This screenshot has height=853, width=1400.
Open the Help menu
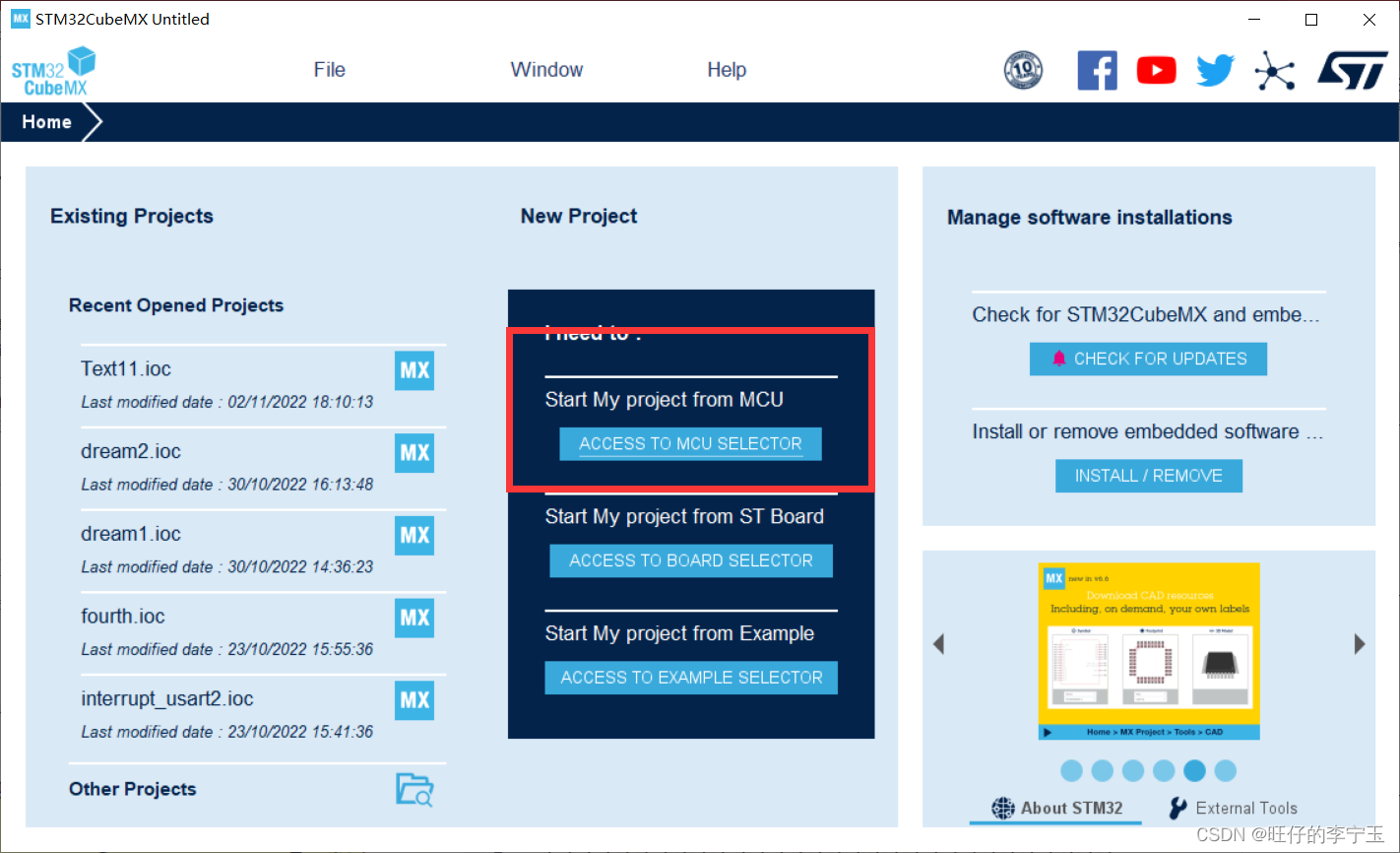[727, 70]
